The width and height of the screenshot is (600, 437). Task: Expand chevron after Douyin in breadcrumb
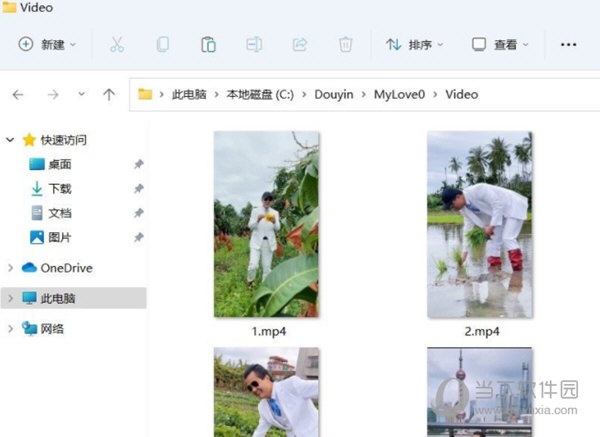click(x=364, y=95)
